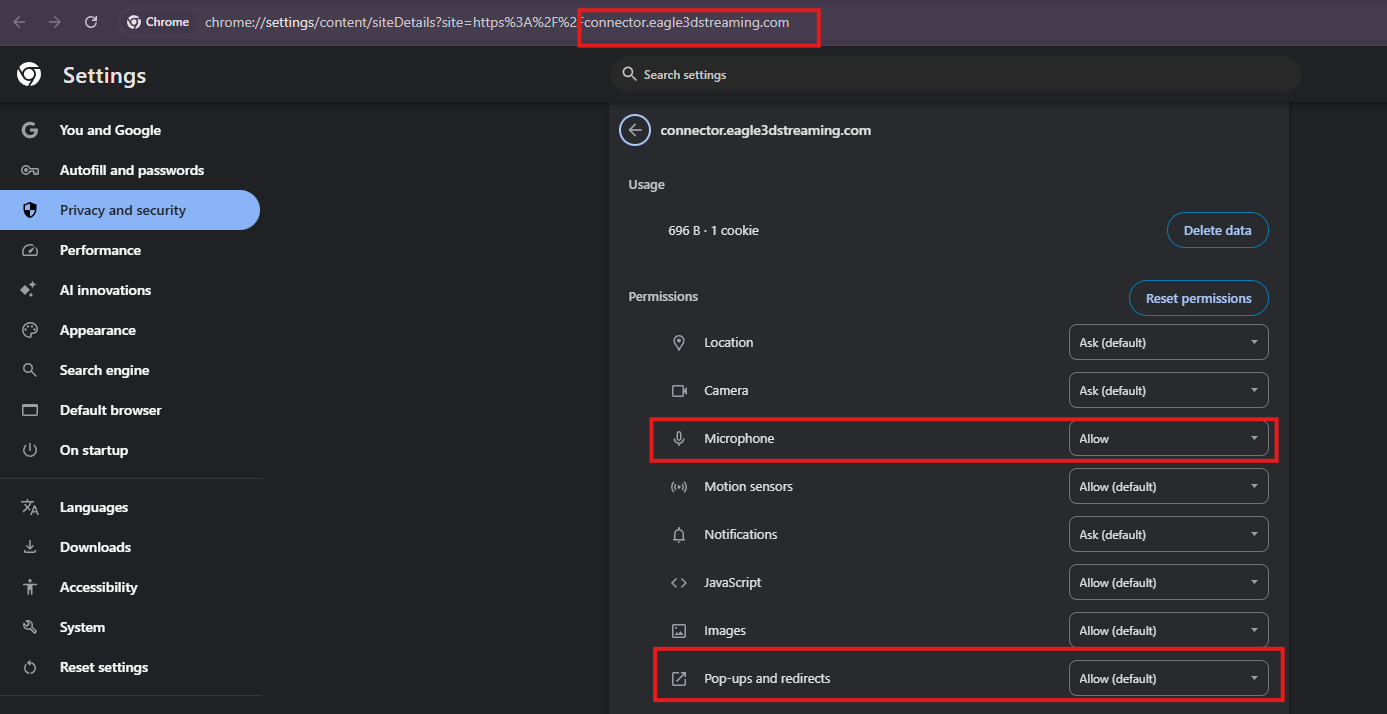Viewport: 1387px width, 714px height.
Task: Click the key icon for Autofill and passwords
Action: coord(30,170)
